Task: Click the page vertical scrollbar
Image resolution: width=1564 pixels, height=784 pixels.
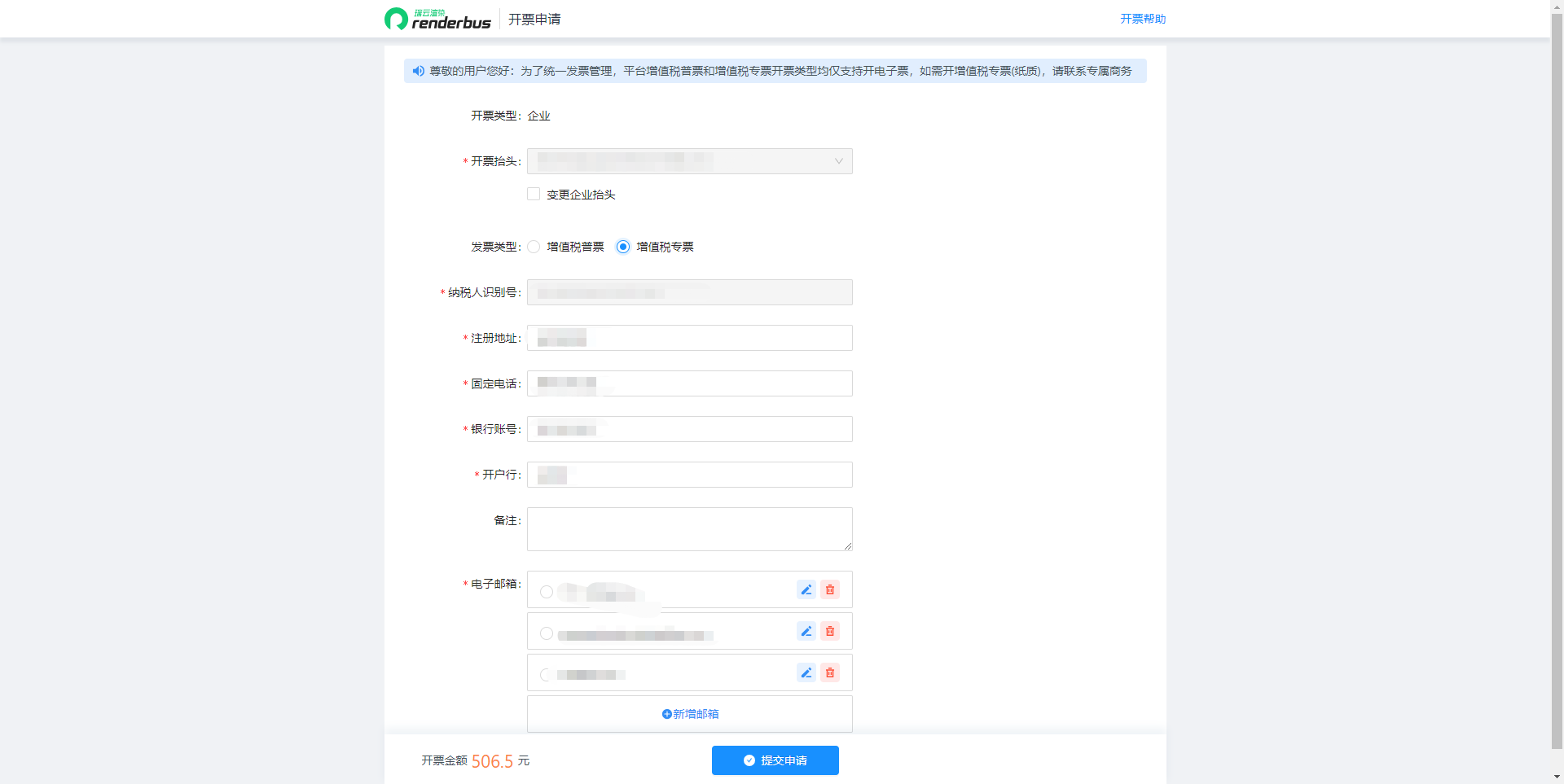Action: coord(1557,381)
